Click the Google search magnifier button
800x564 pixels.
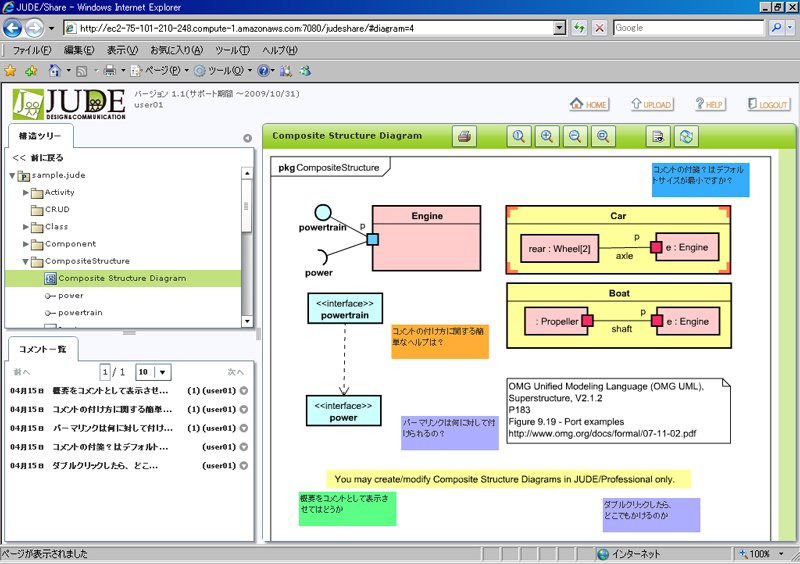pos(776,28)
